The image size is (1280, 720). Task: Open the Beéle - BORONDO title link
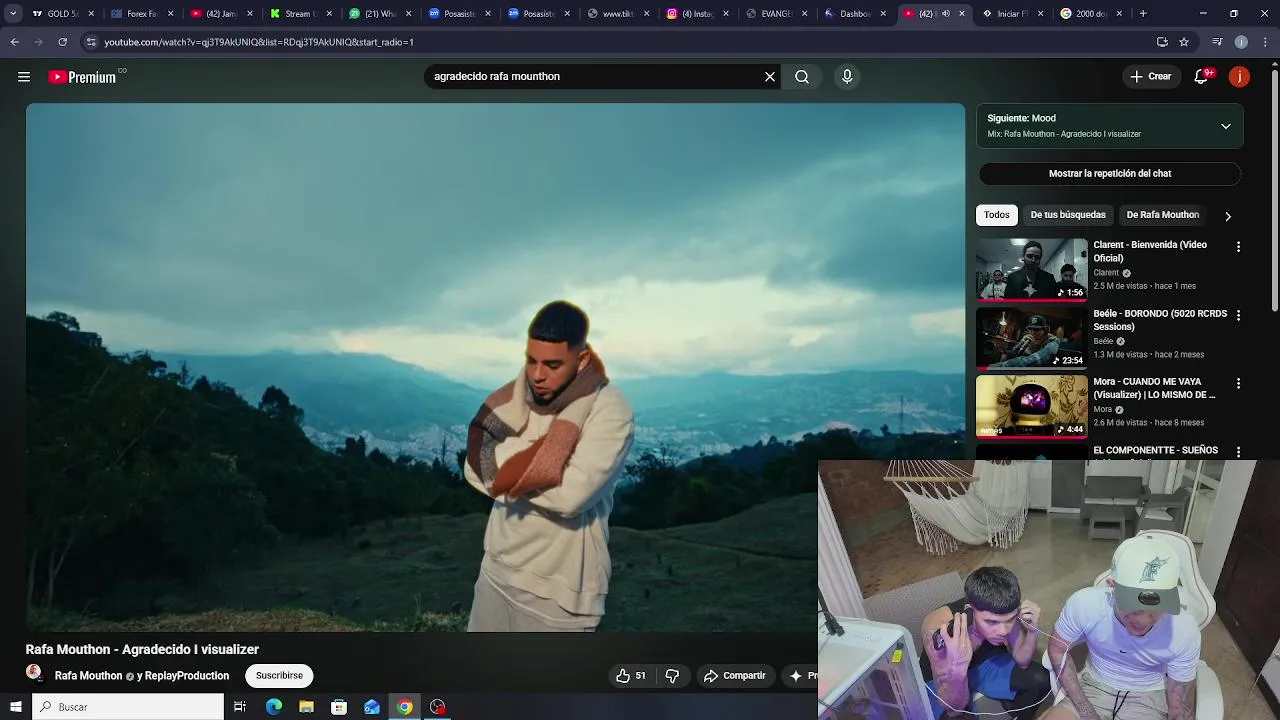[1160, 320]
